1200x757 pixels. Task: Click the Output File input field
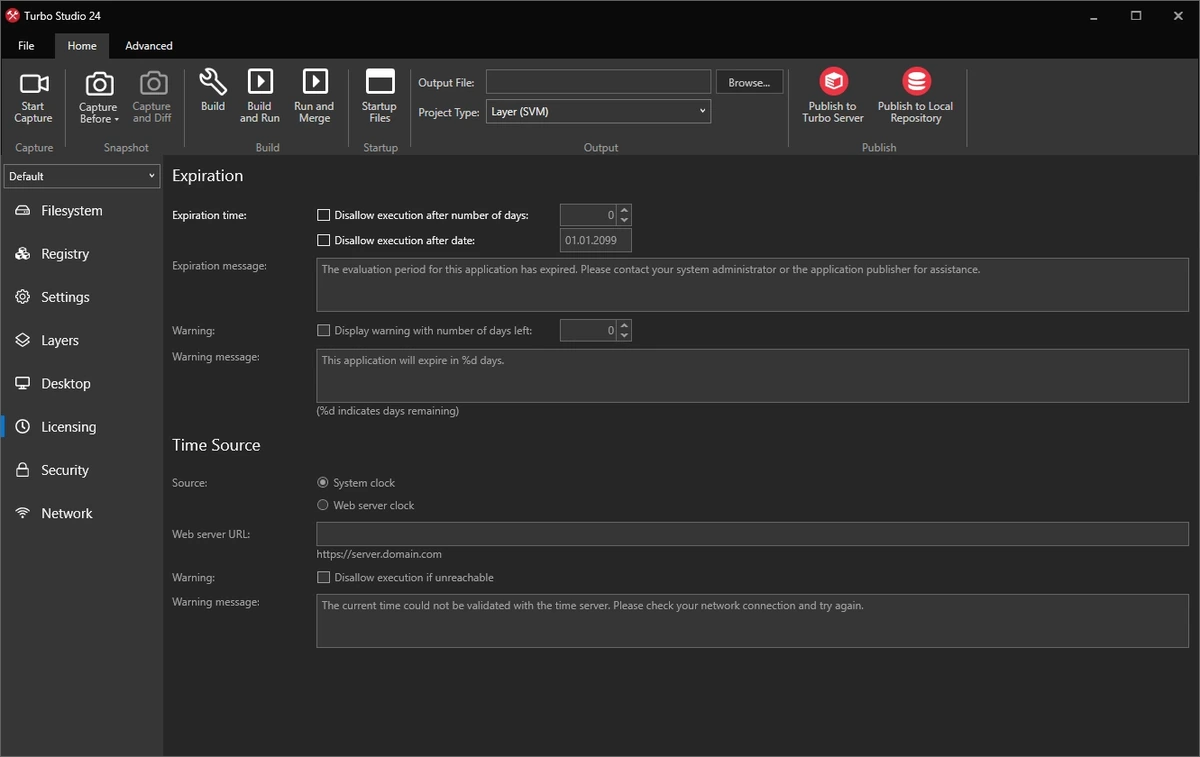pos(598,82)
